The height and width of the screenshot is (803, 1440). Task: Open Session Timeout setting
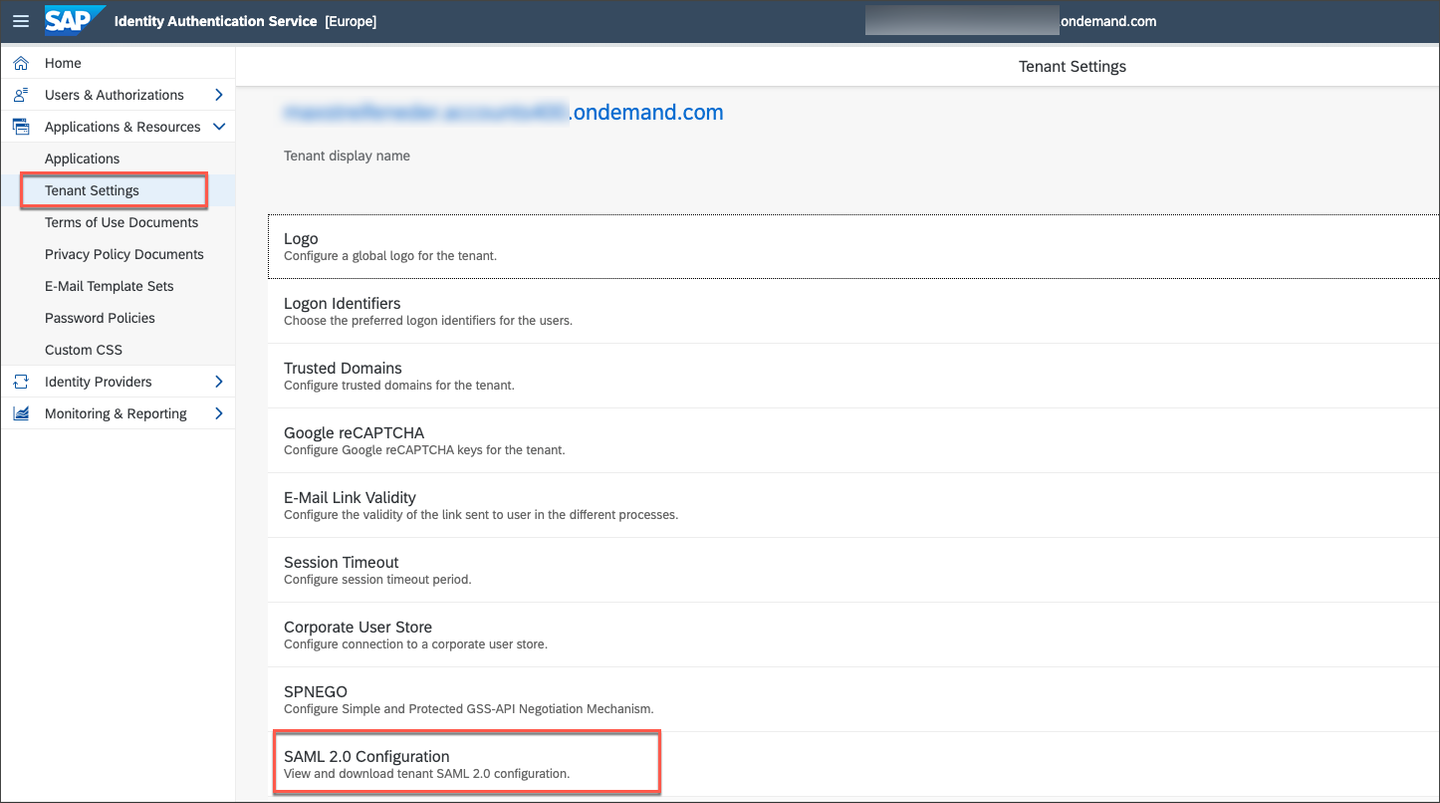click(854, 570)
